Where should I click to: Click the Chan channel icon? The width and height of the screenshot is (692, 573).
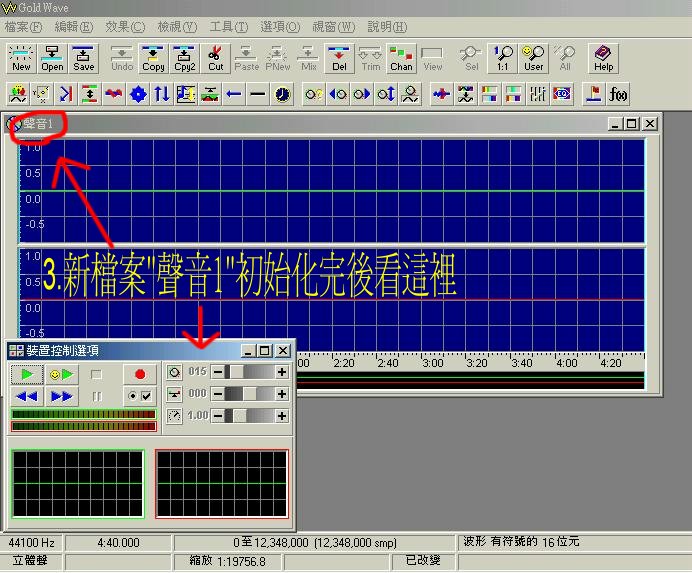401,58
